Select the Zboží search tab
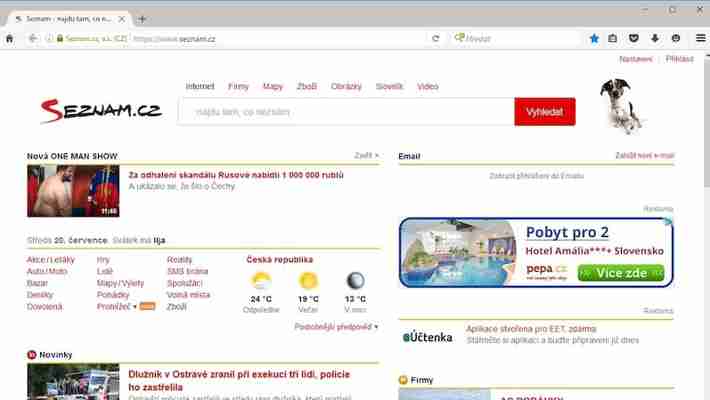Image resolution: width=710 pixels, height=400 pixels. click(307, 86)
